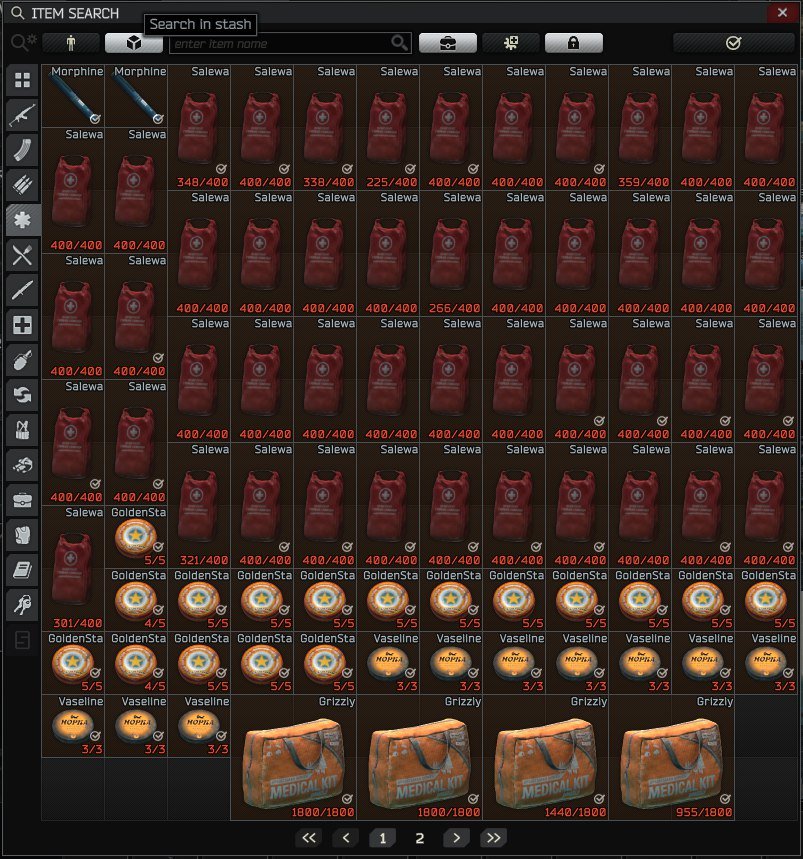The width and height of the screenshot is (803, 859).
Task: Toggle the puzzle-piece filter button
Action: [511, 43]
